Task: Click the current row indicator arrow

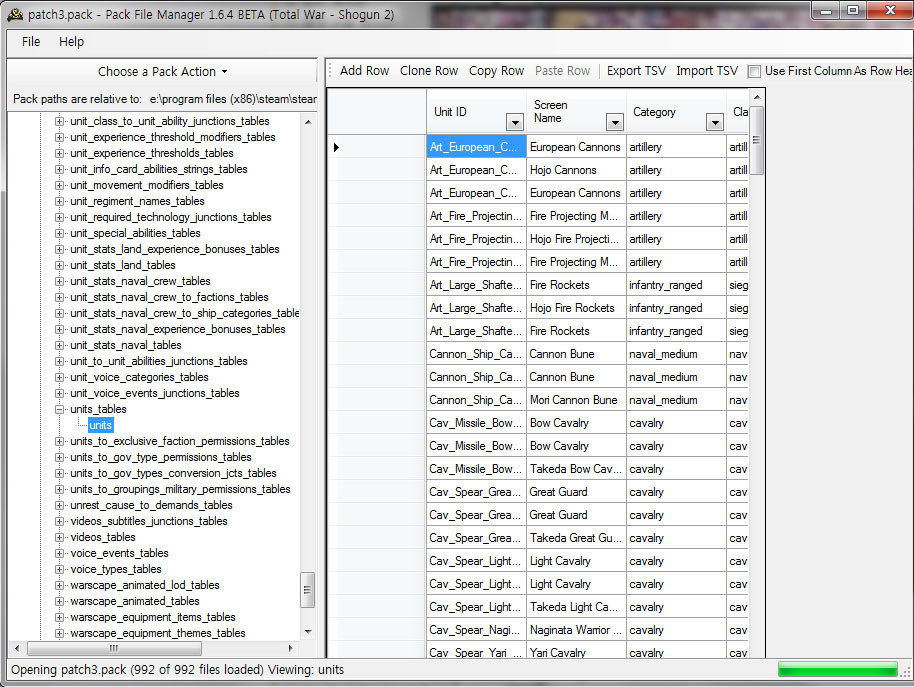Action: [x=337, y=147]
